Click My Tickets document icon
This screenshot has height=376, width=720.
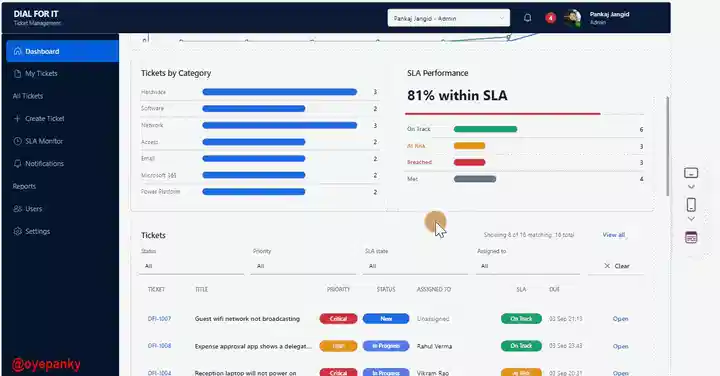[x=17, y=73]
